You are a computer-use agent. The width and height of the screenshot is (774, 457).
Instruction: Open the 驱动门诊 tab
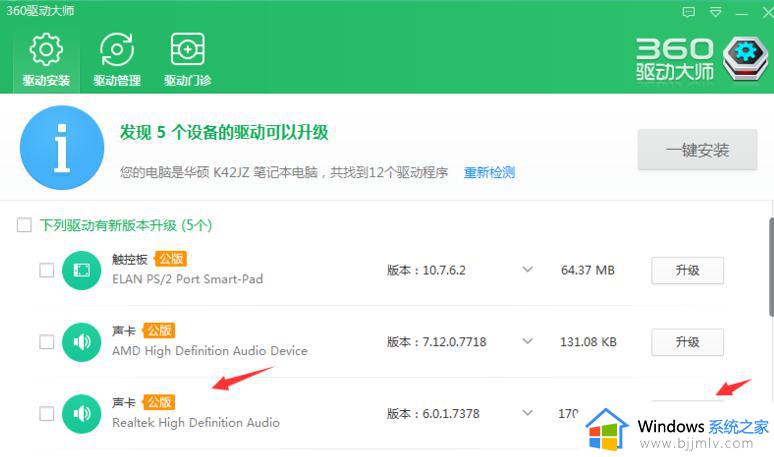188,60
